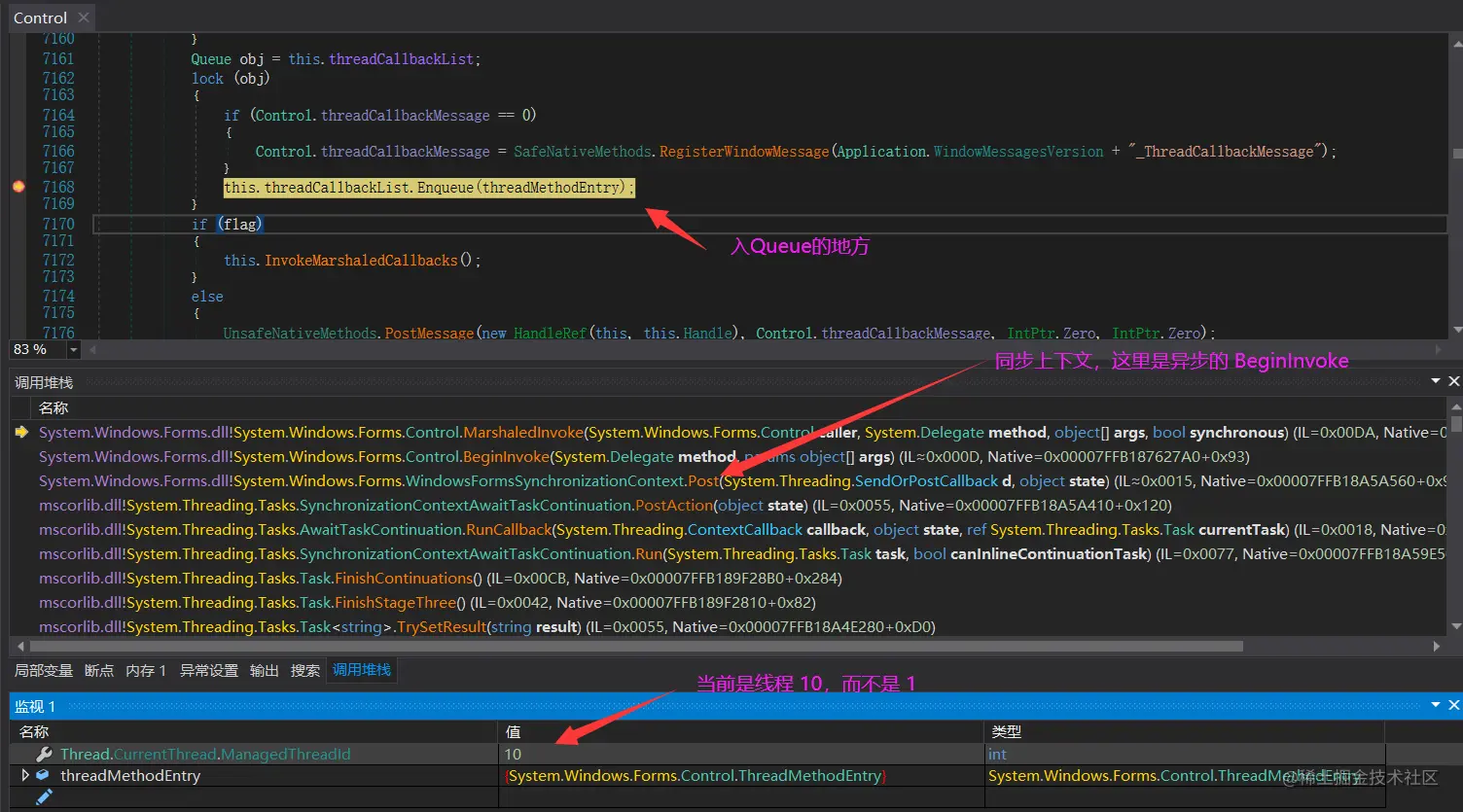
Task: Close the 监视 1 panel
Action: click(1453, 704)
